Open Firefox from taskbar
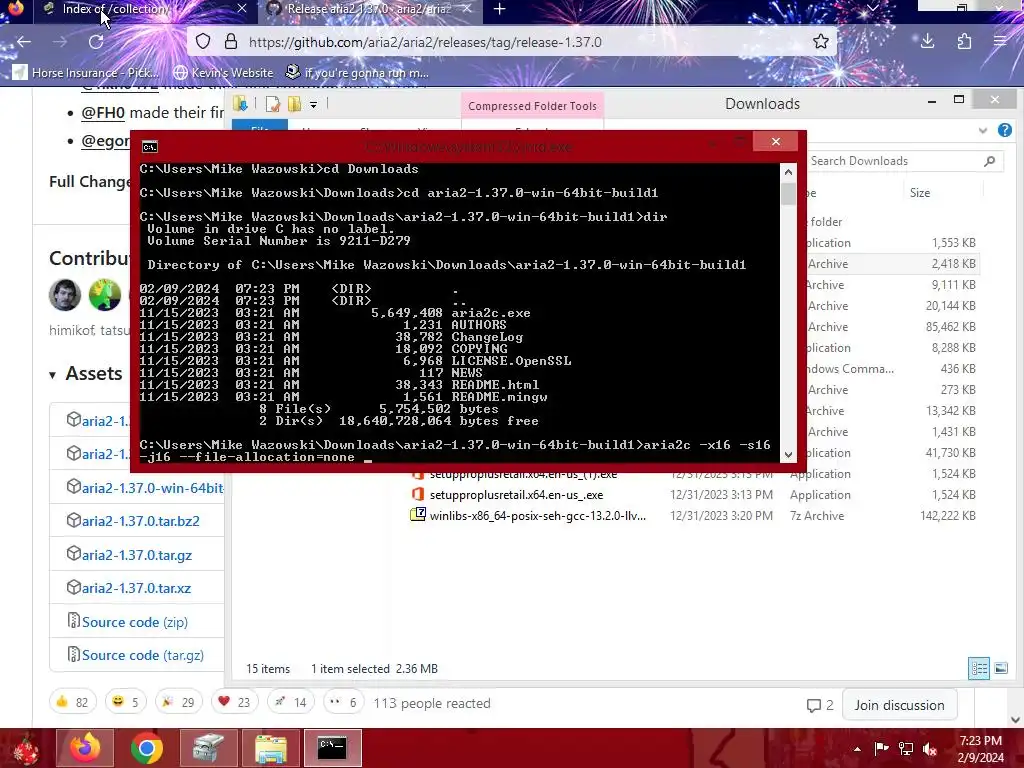 85,748
